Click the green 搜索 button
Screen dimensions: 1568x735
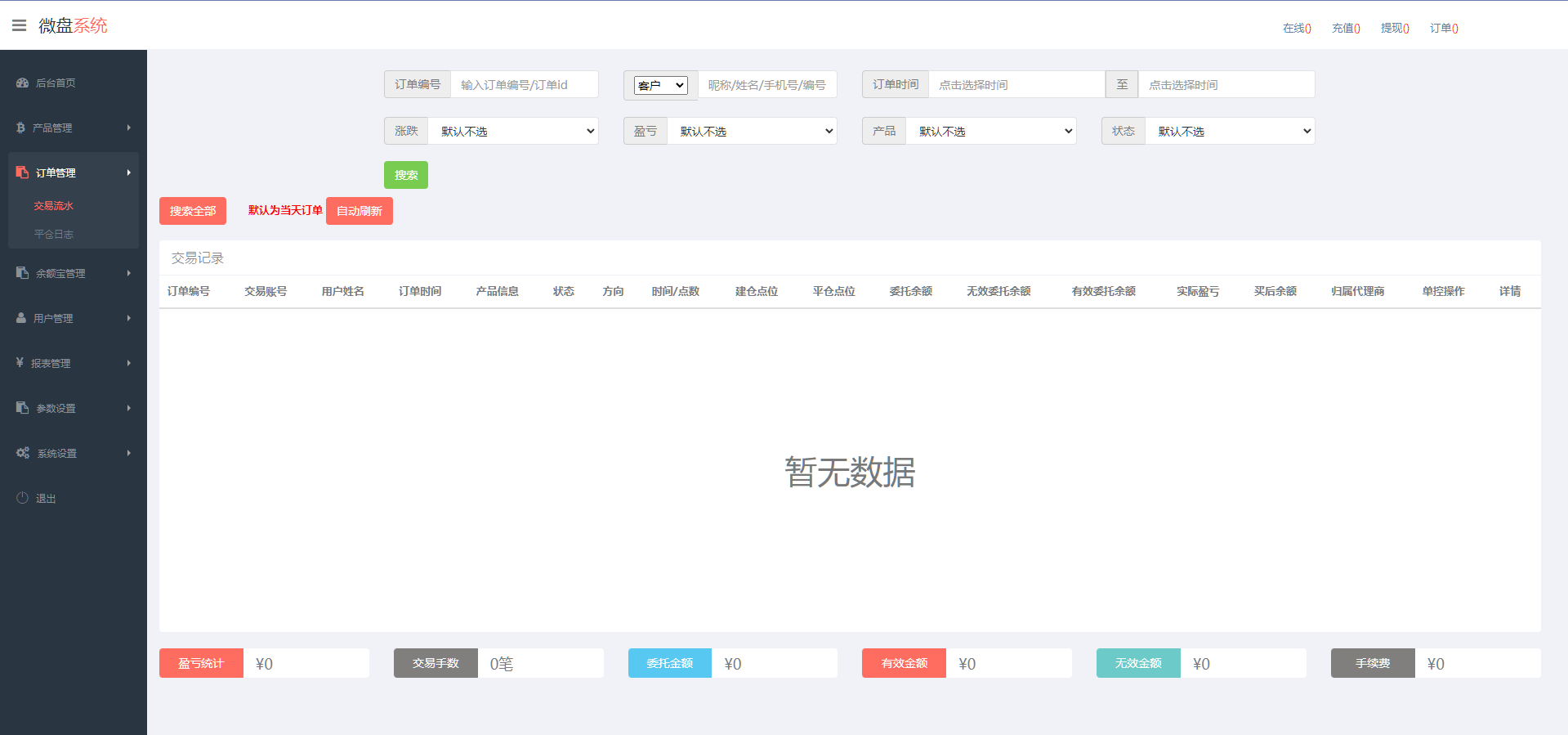click(405, 175)
